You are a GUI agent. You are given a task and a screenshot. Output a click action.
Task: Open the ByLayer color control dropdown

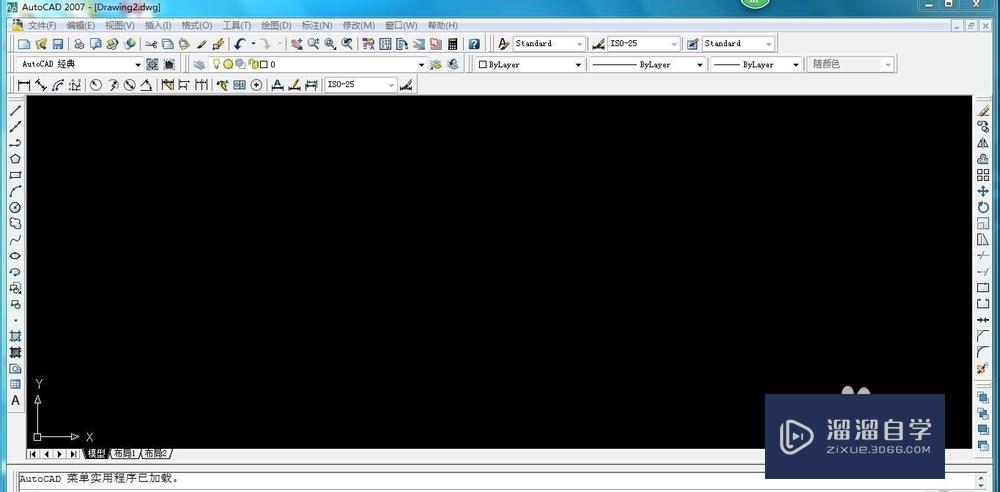coord(578,64)
